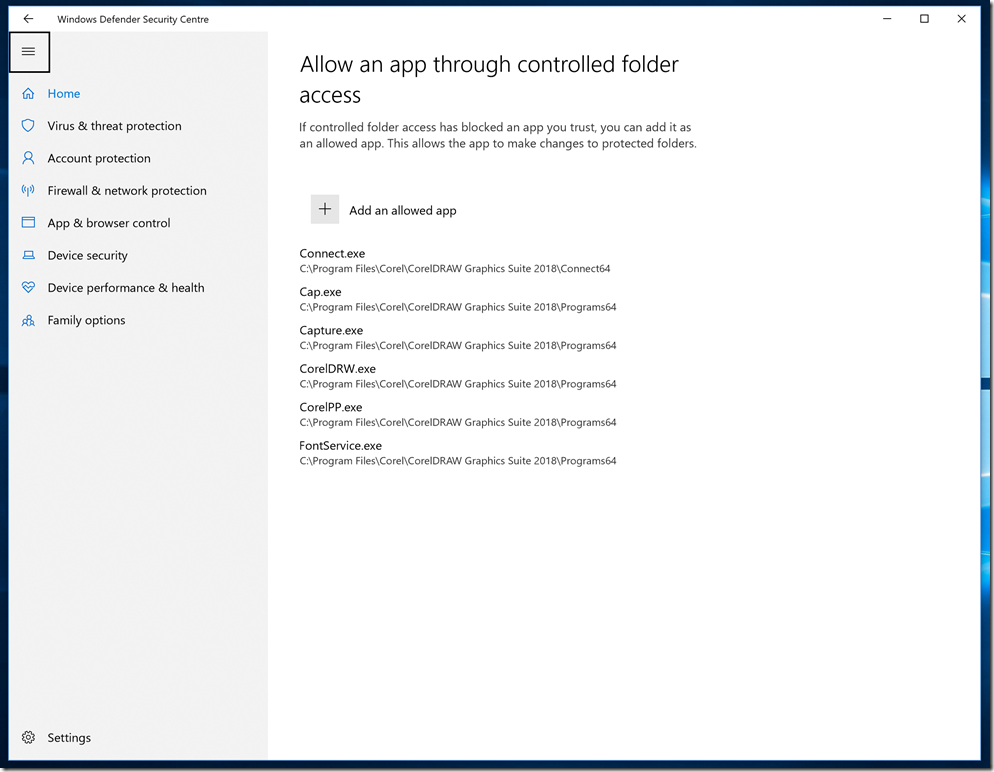Select the Connect.exe allowed app entry
994x772 pixels.
(455, 261)
